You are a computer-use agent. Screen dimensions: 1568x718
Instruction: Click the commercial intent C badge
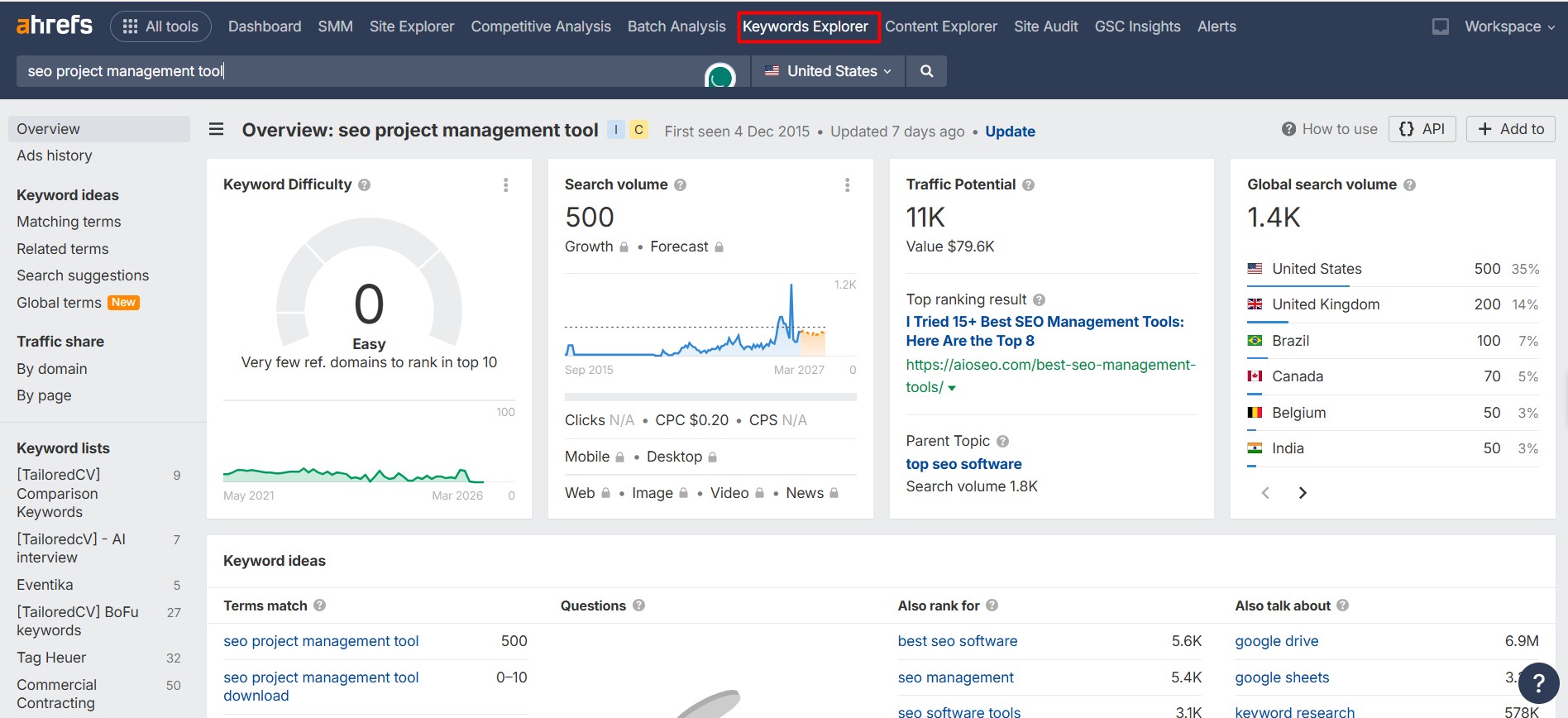(x=638, y=130)
